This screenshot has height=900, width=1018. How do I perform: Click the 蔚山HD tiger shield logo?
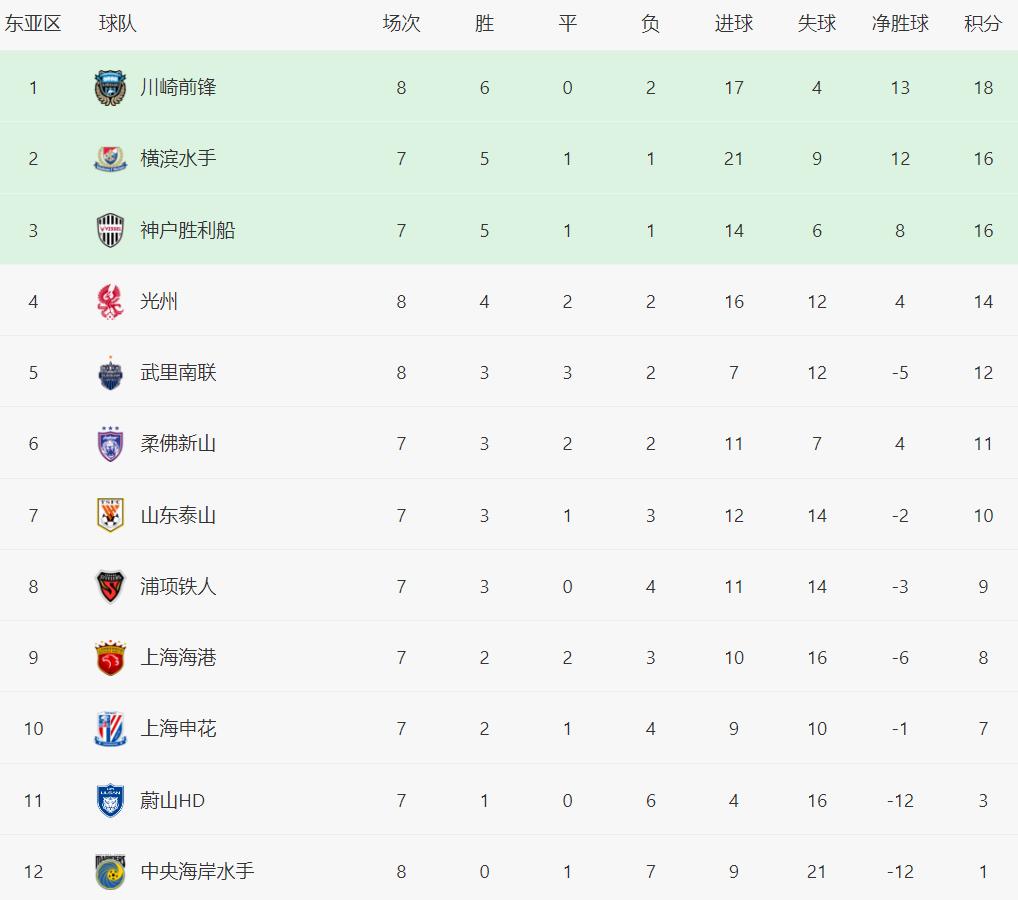[x=110, y=800]
